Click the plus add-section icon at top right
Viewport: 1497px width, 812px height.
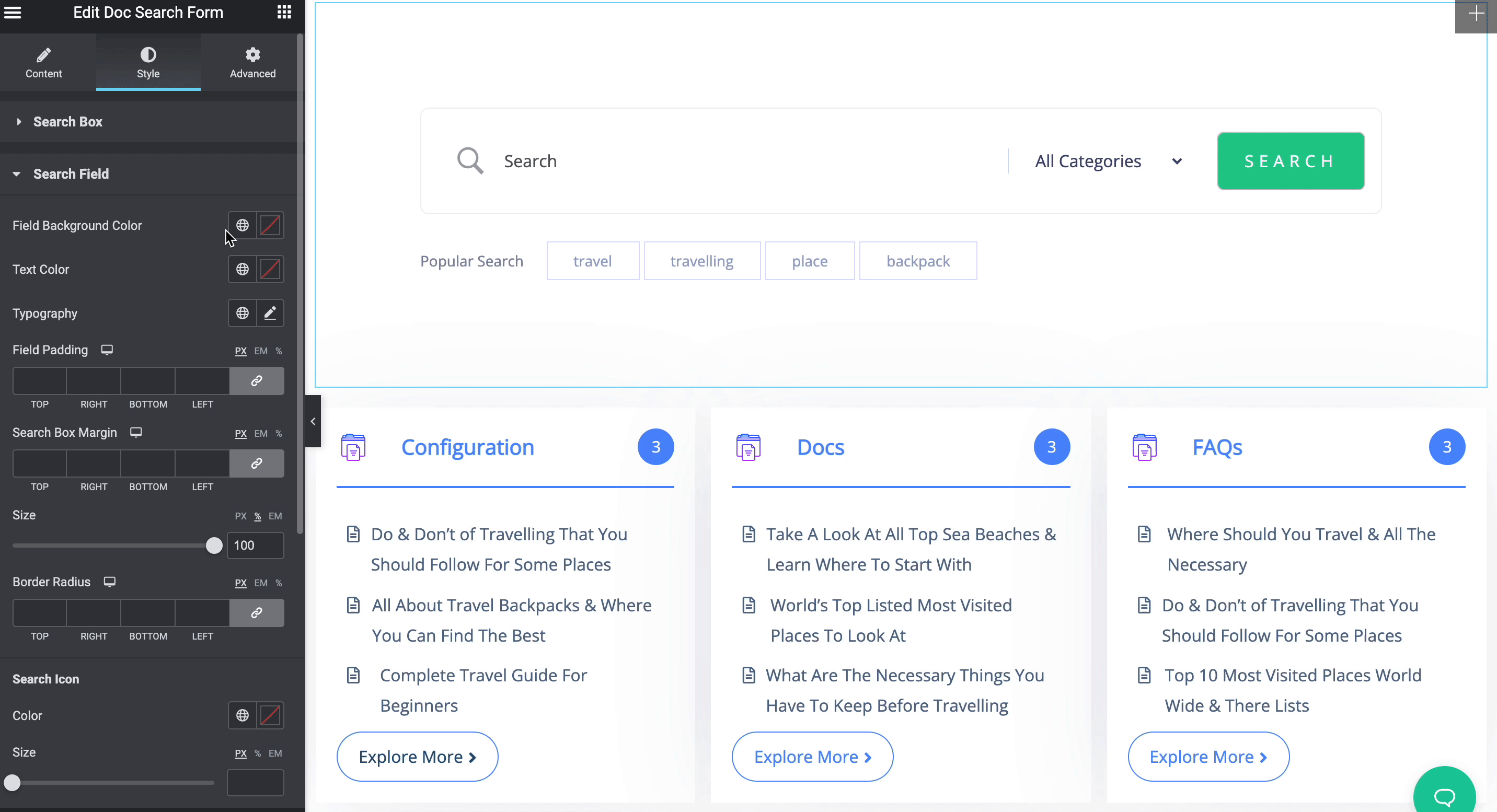[x=1476, y=14]
